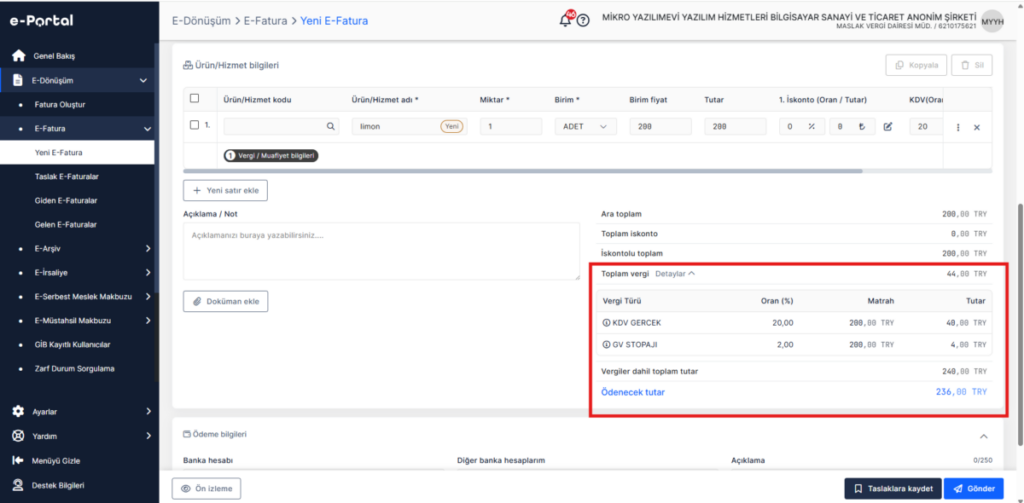Image resolution: width=1024 pixels, height=503 pixels.
Task: Open GİB Kayıtlı Kullanıcılar
Action: (71, 345)
